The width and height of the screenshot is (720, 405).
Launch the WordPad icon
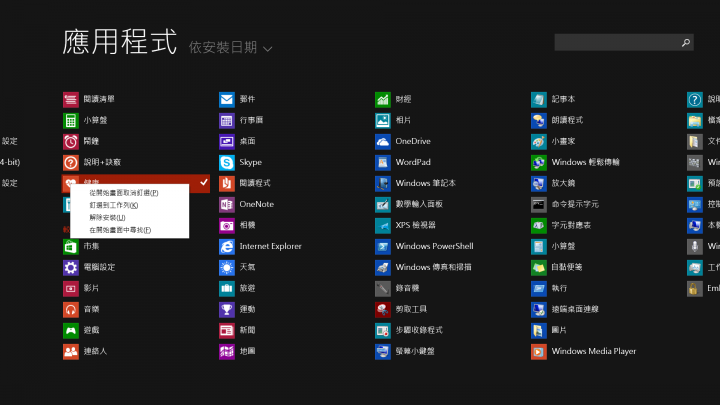(x=383, y=162)
